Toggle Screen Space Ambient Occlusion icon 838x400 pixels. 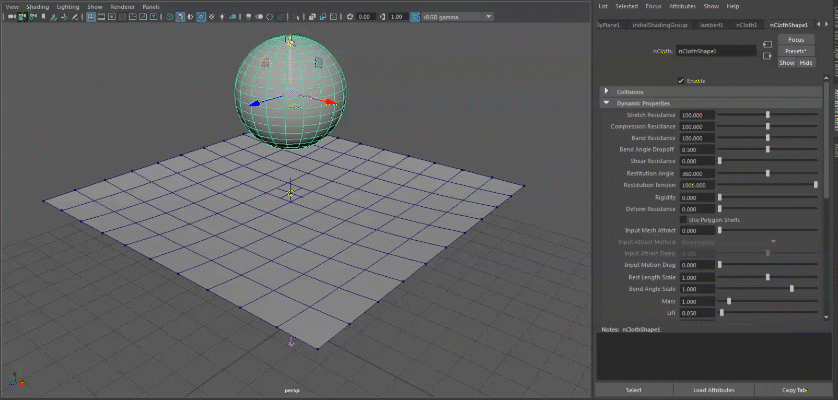[x=249, y=17]
